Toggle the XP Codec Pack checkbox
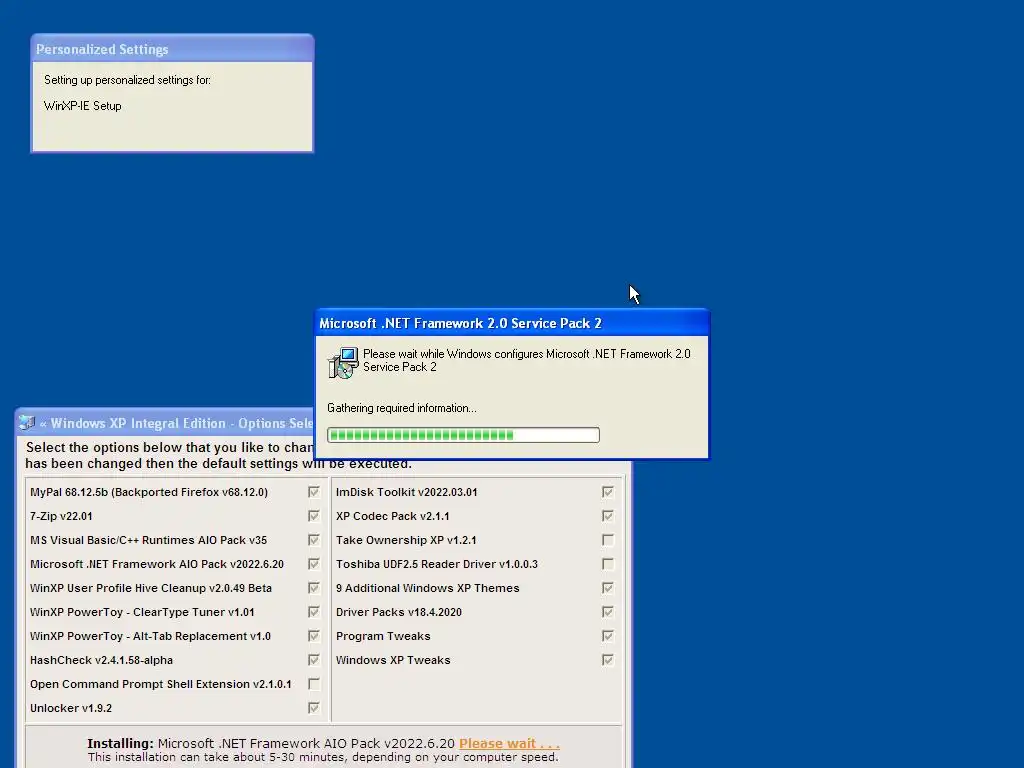This screenshot has width=1024, height=768. (x=608, y=516)
